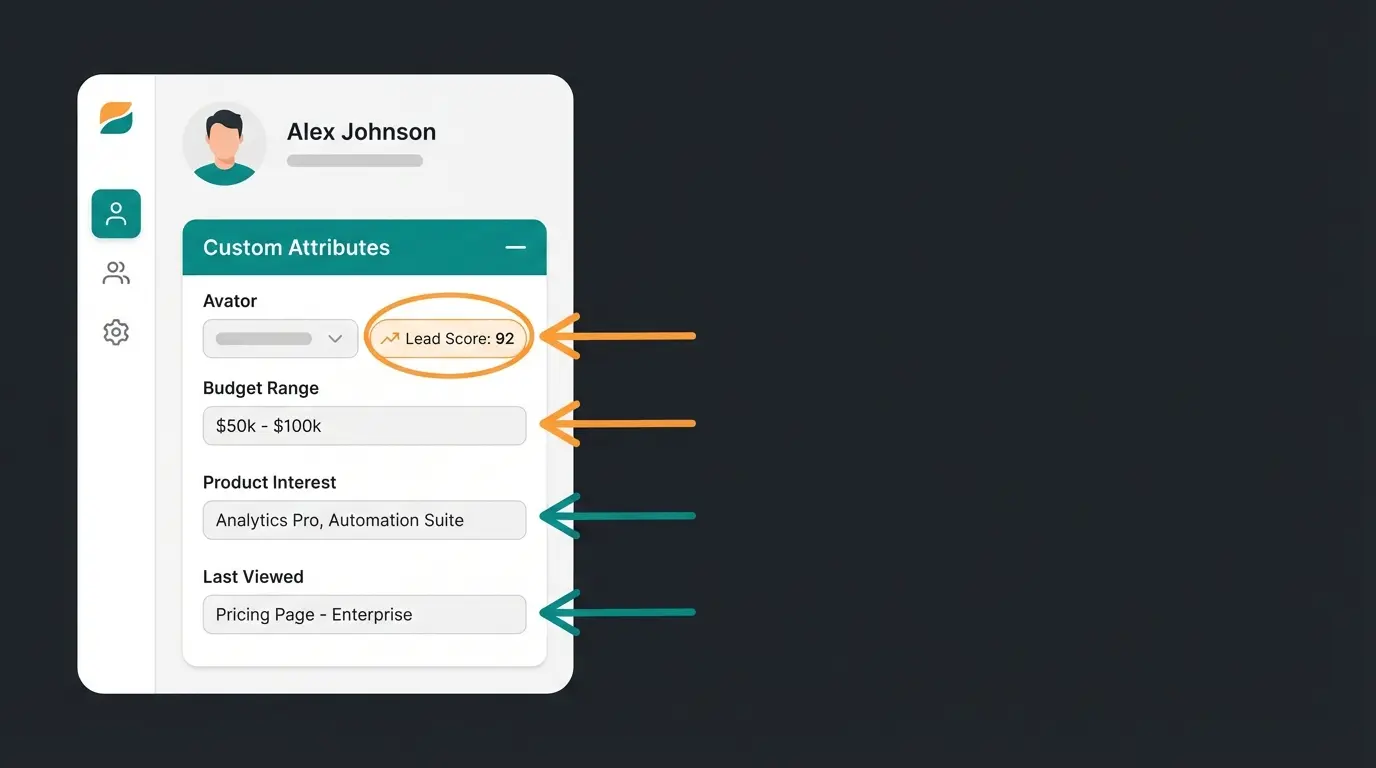Select the Alex Johnson name text

tap(361, 131)
